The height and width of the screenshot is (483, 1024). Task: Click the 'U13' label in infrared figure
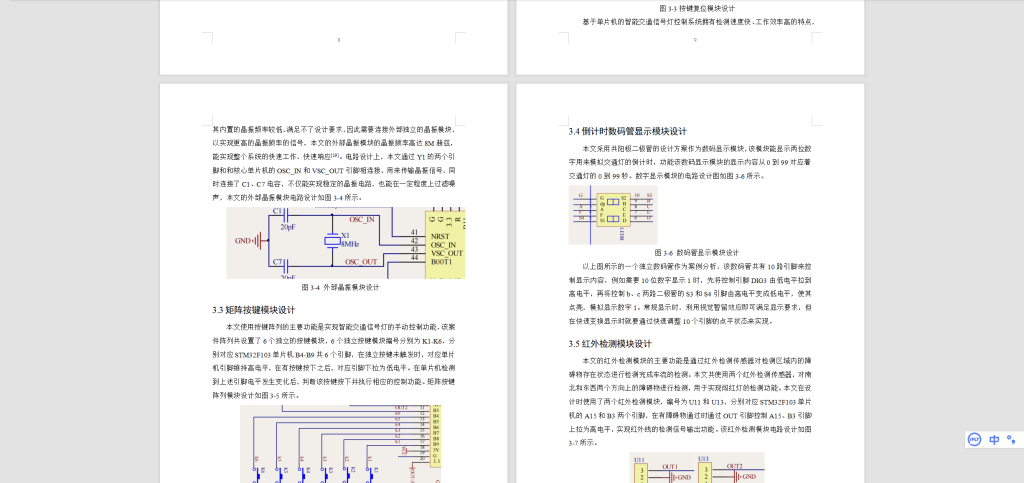(x=704, y=460)
